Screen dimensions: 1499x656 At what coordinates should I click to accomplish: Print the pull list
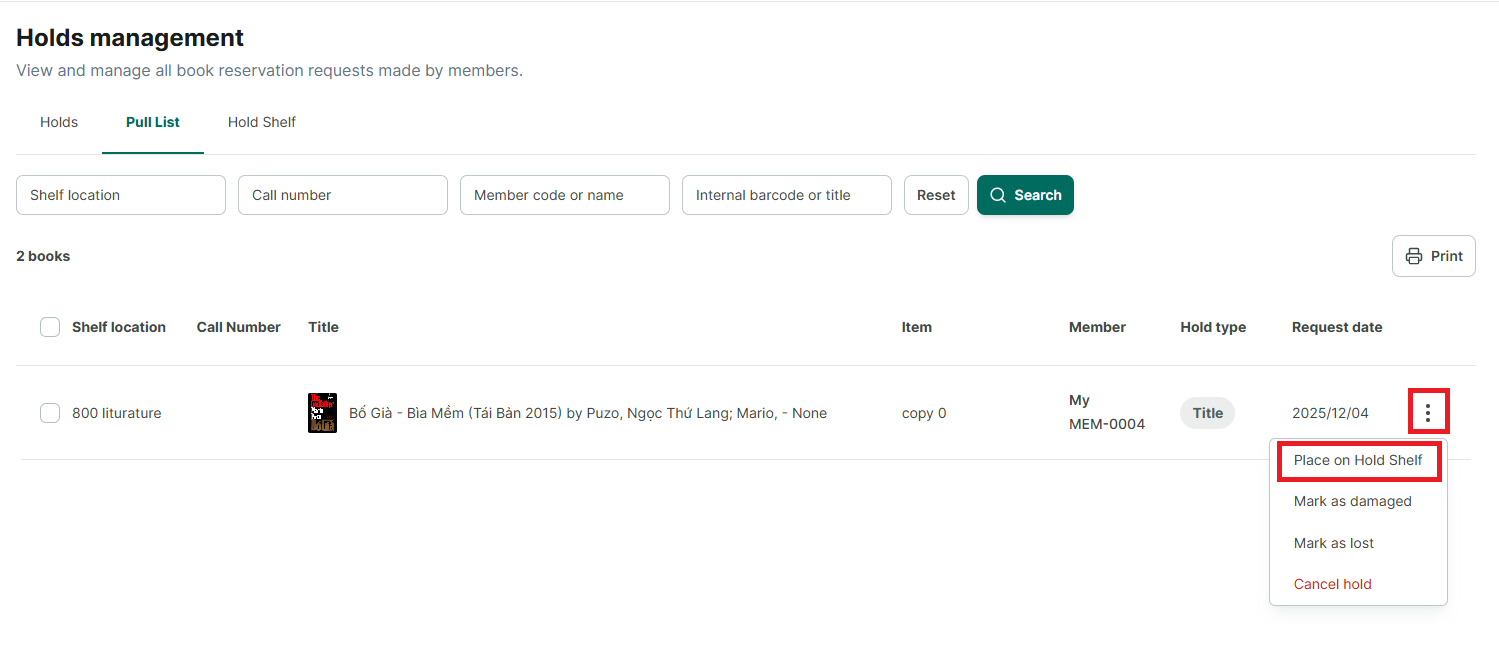pos(1434,256)
